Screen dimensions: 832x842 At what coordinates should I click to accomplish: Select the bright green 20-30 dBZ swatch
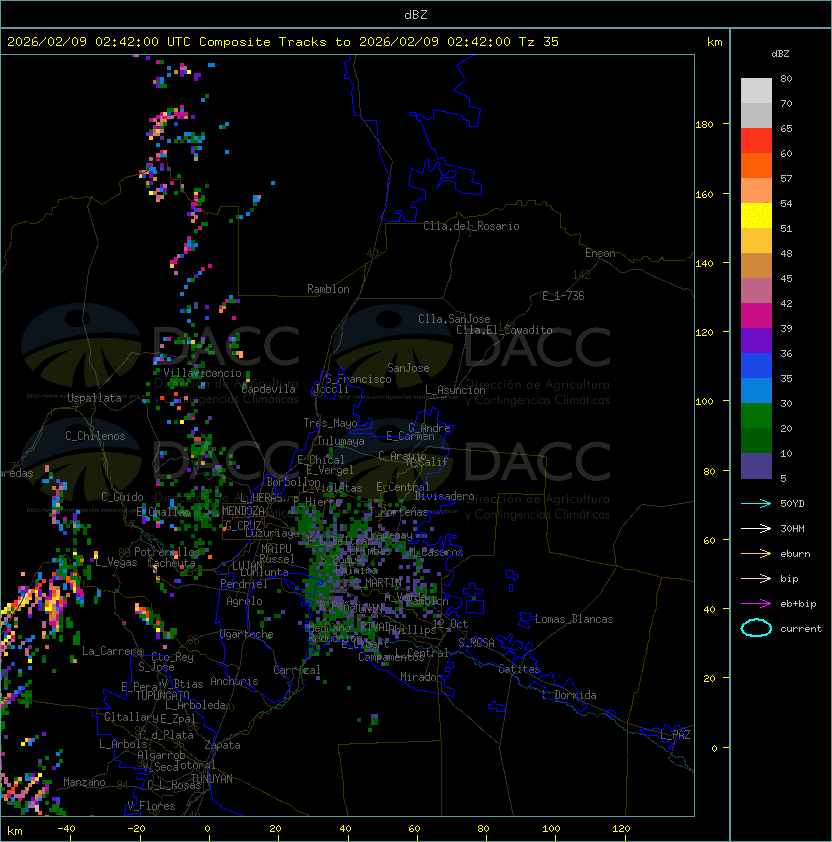[x=756, y=416]
